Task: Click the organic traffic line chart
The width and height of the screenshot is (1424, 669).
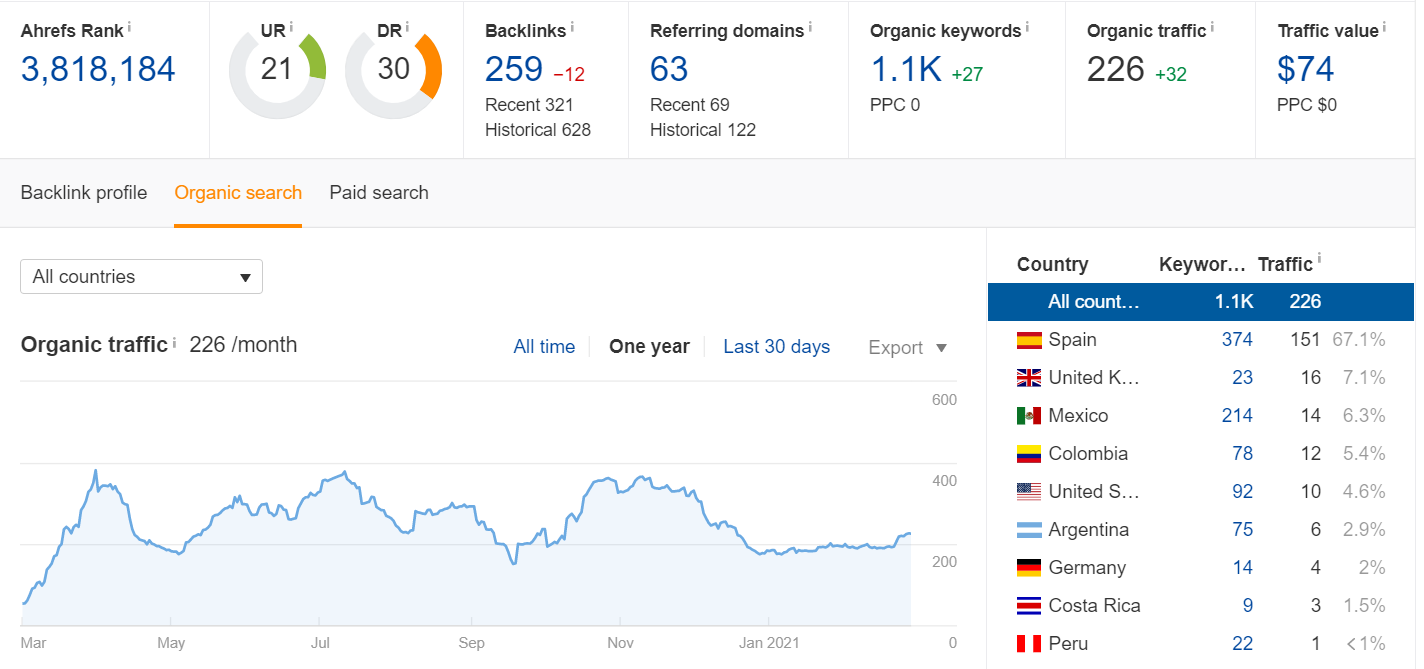Action: [467, 545]
